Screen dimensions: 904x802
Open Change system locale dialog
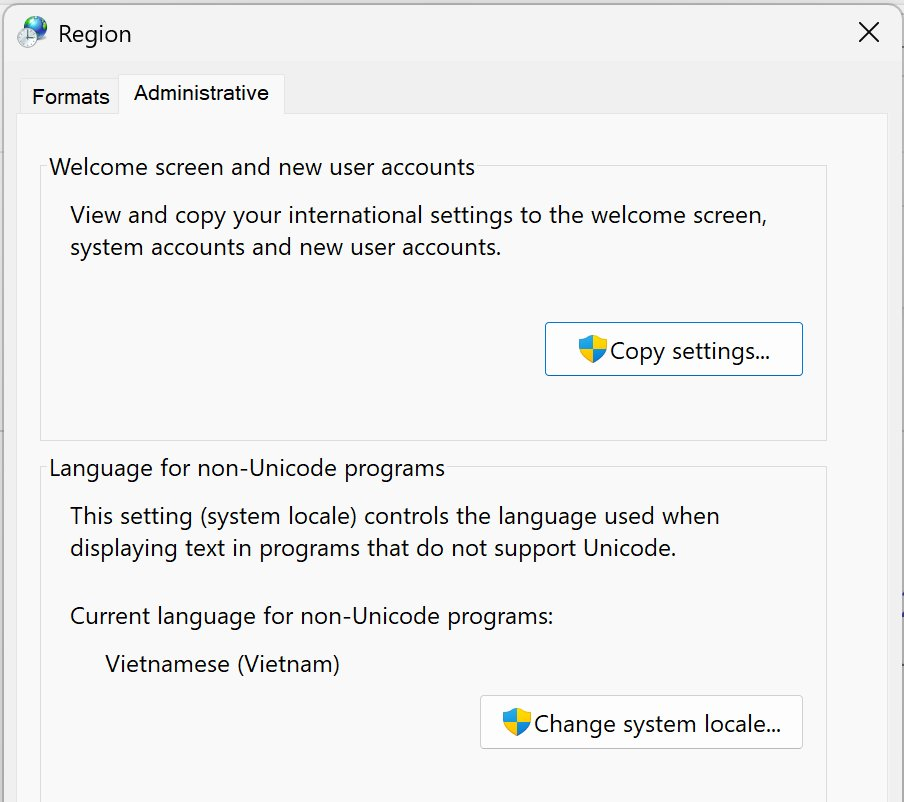click(x=641, y=722)
